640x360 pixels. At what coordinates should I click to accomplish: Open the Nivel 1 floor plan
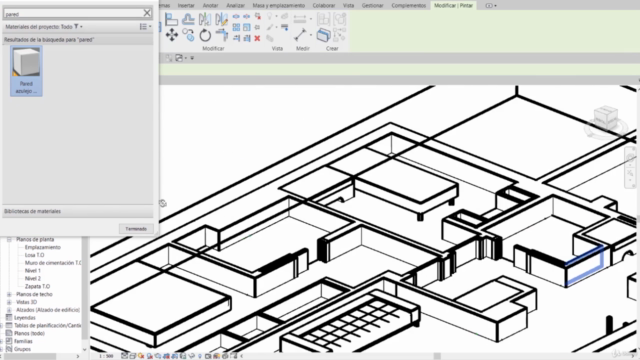coord(33,271)
